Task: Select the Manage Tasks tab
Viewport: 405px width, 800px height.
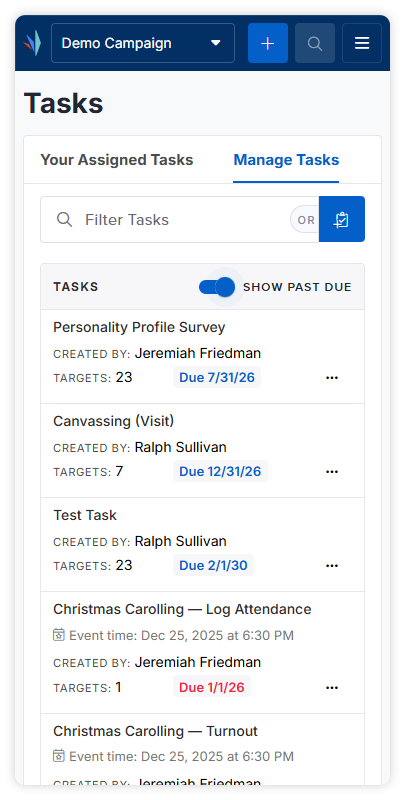Action: [x=286, y=160]
